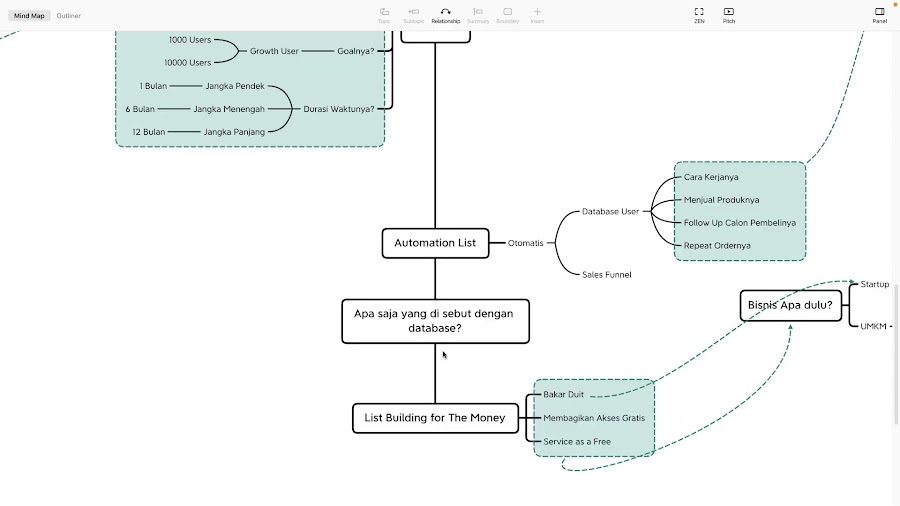Select the Bakar Duit node
This screenshot has width=900, height=506.
pos(563,395)
